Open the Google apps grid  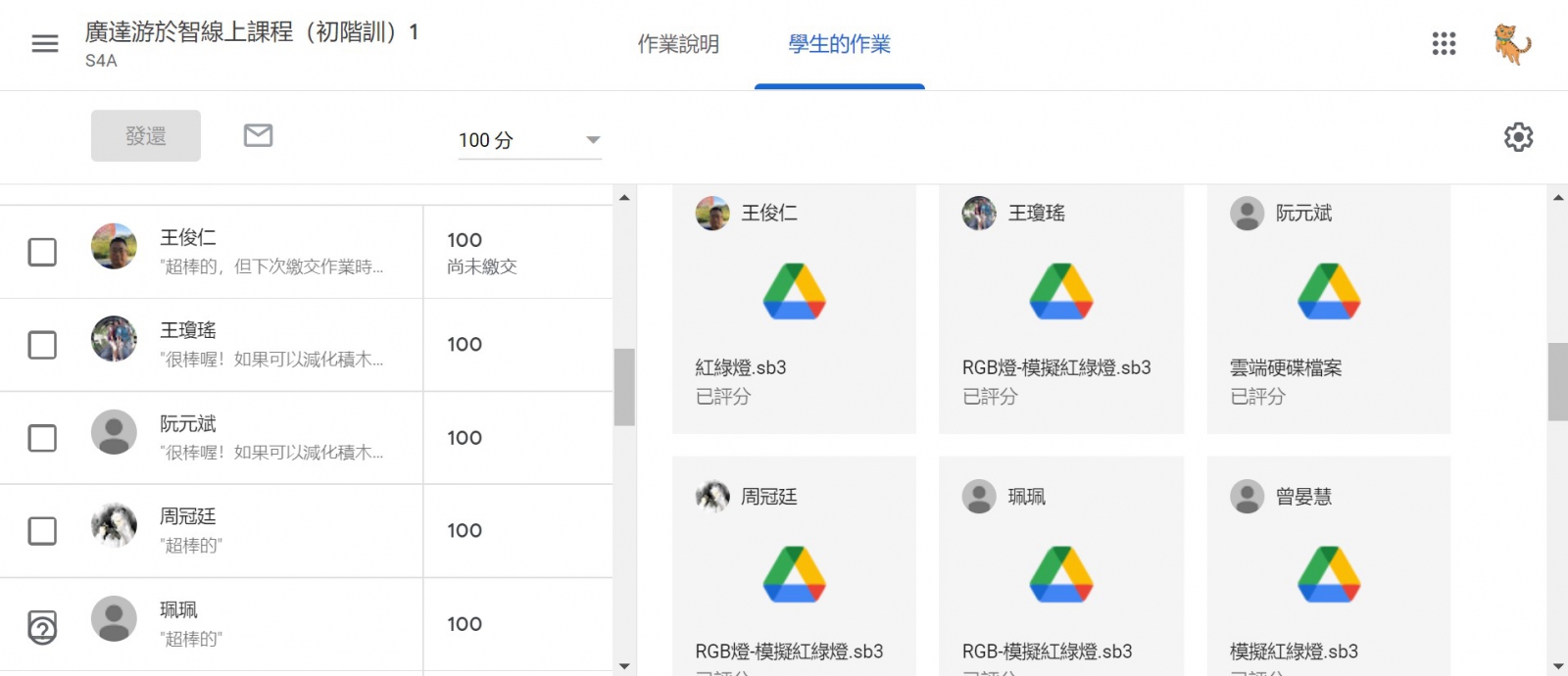[x=1444, y=44]
